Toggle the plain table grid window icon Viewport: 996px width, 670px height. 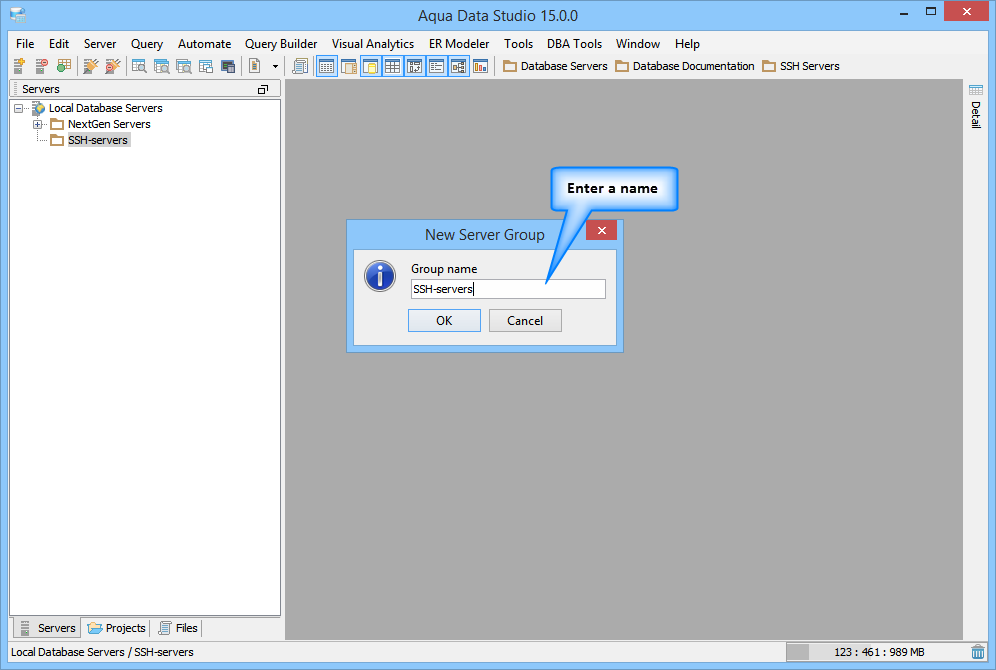pyautogui.click(x=393, y=65)
